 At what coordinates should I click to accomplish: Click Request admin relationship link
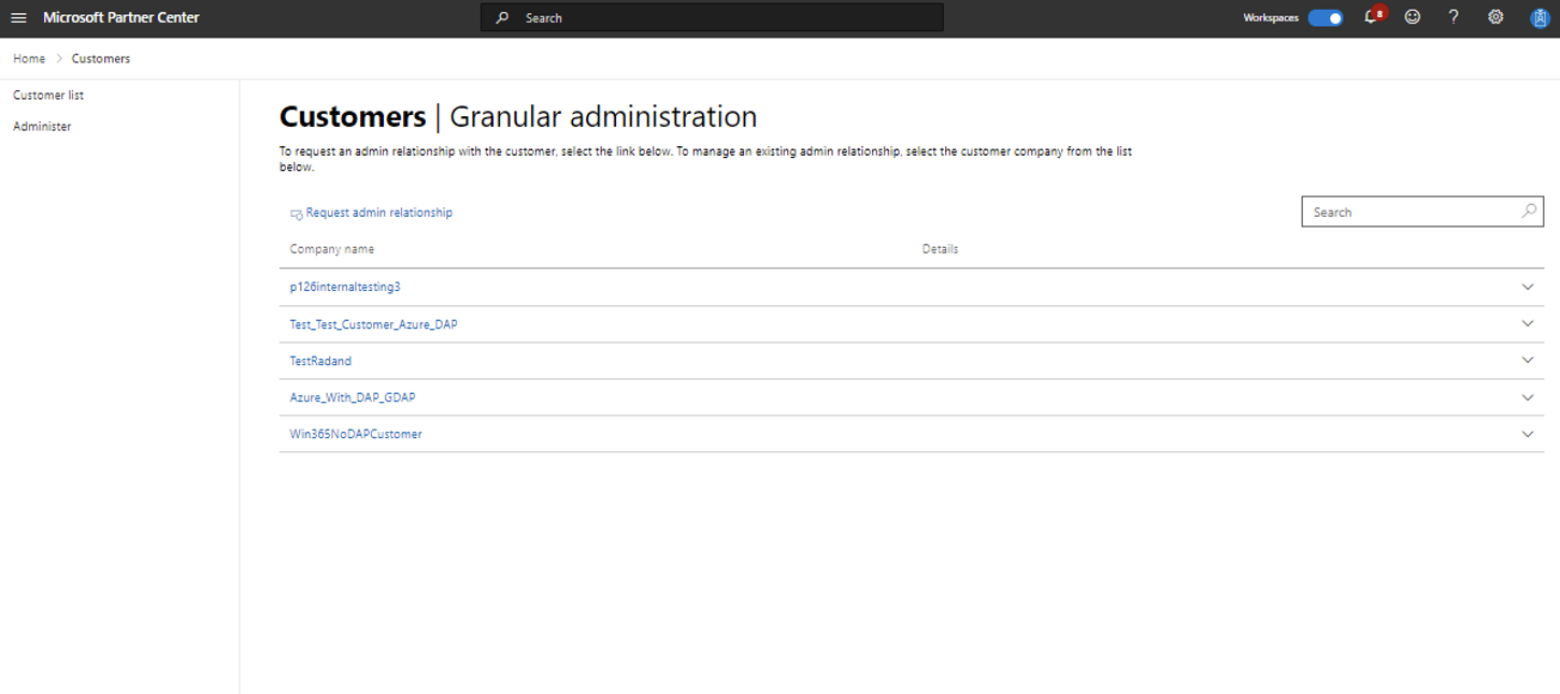[378, 212]
